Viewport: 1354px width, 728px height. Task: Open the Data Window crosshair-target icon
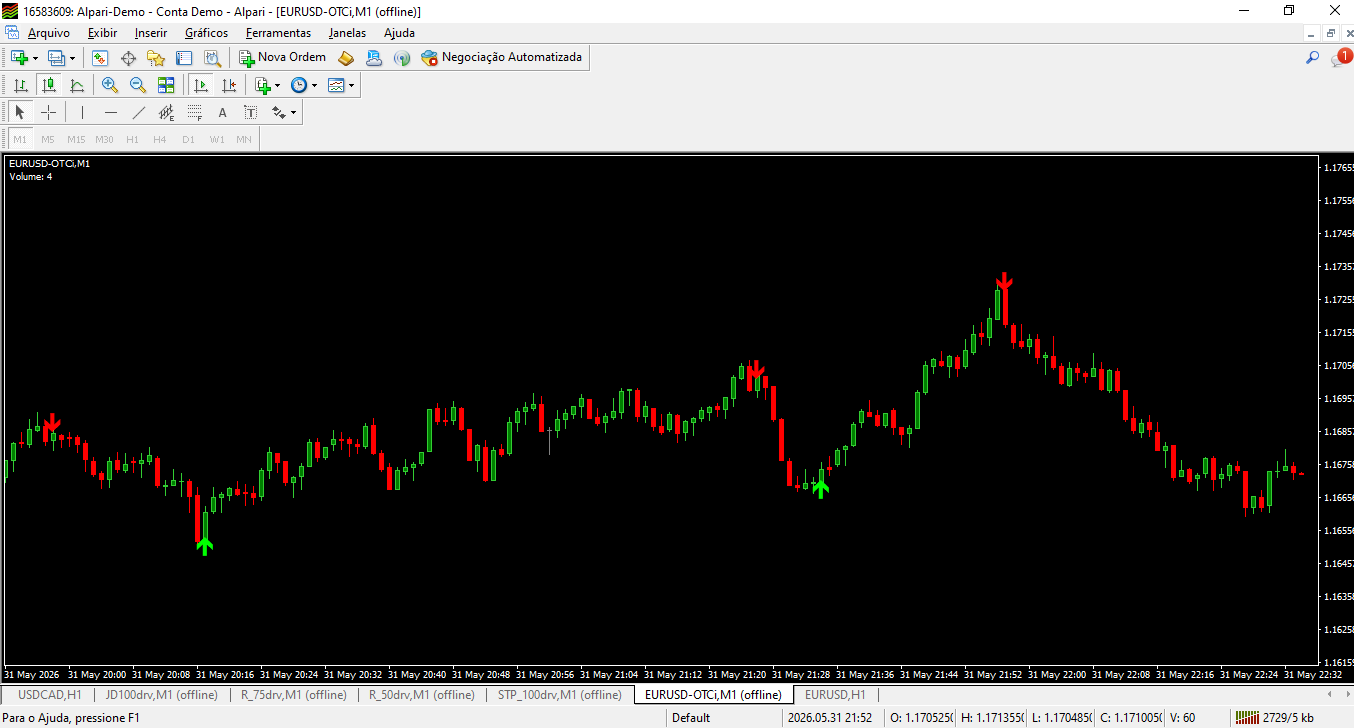click(128, 58)
